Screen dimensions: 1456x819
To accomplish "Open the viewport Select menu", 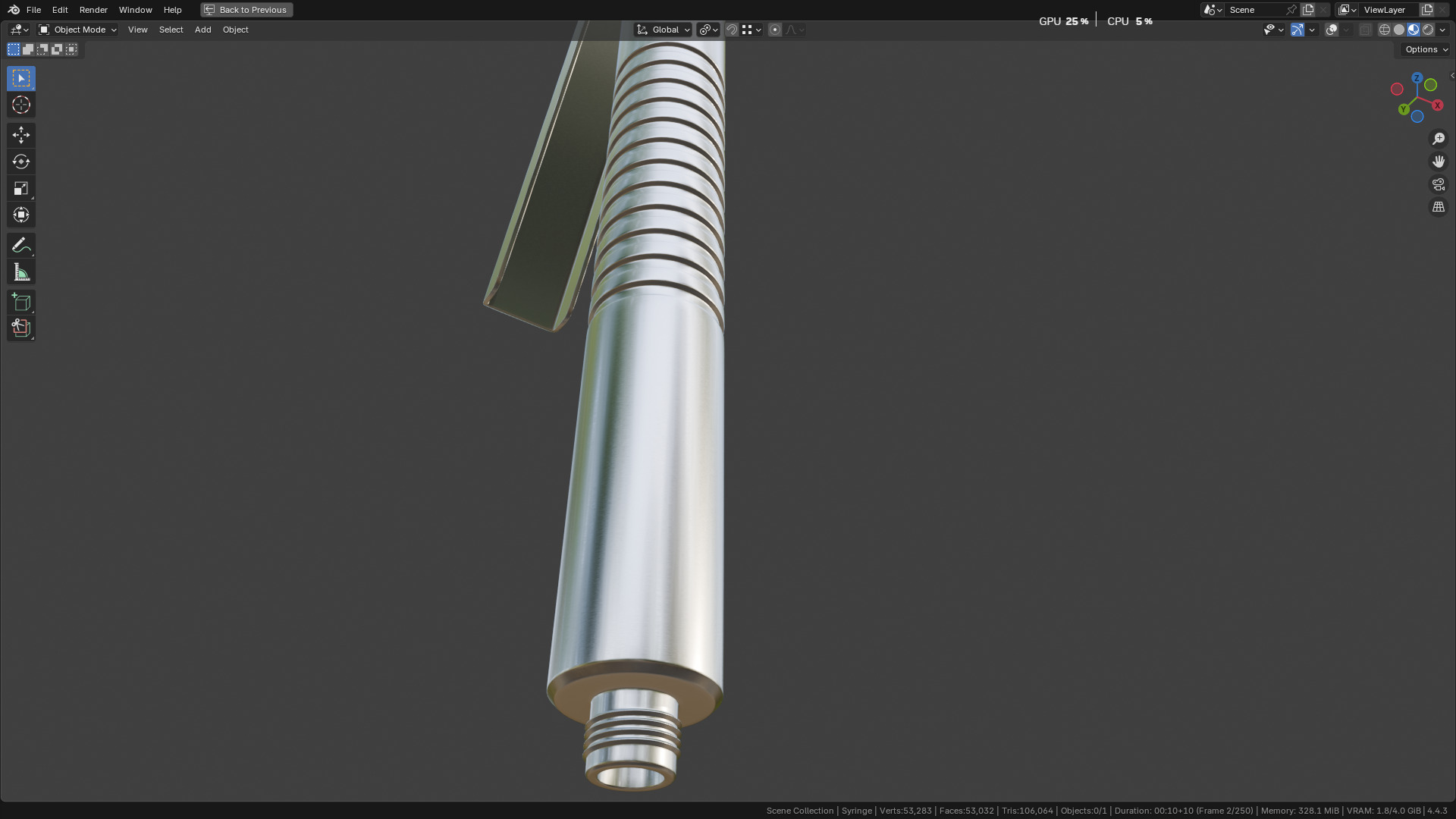I will [171, 30].
